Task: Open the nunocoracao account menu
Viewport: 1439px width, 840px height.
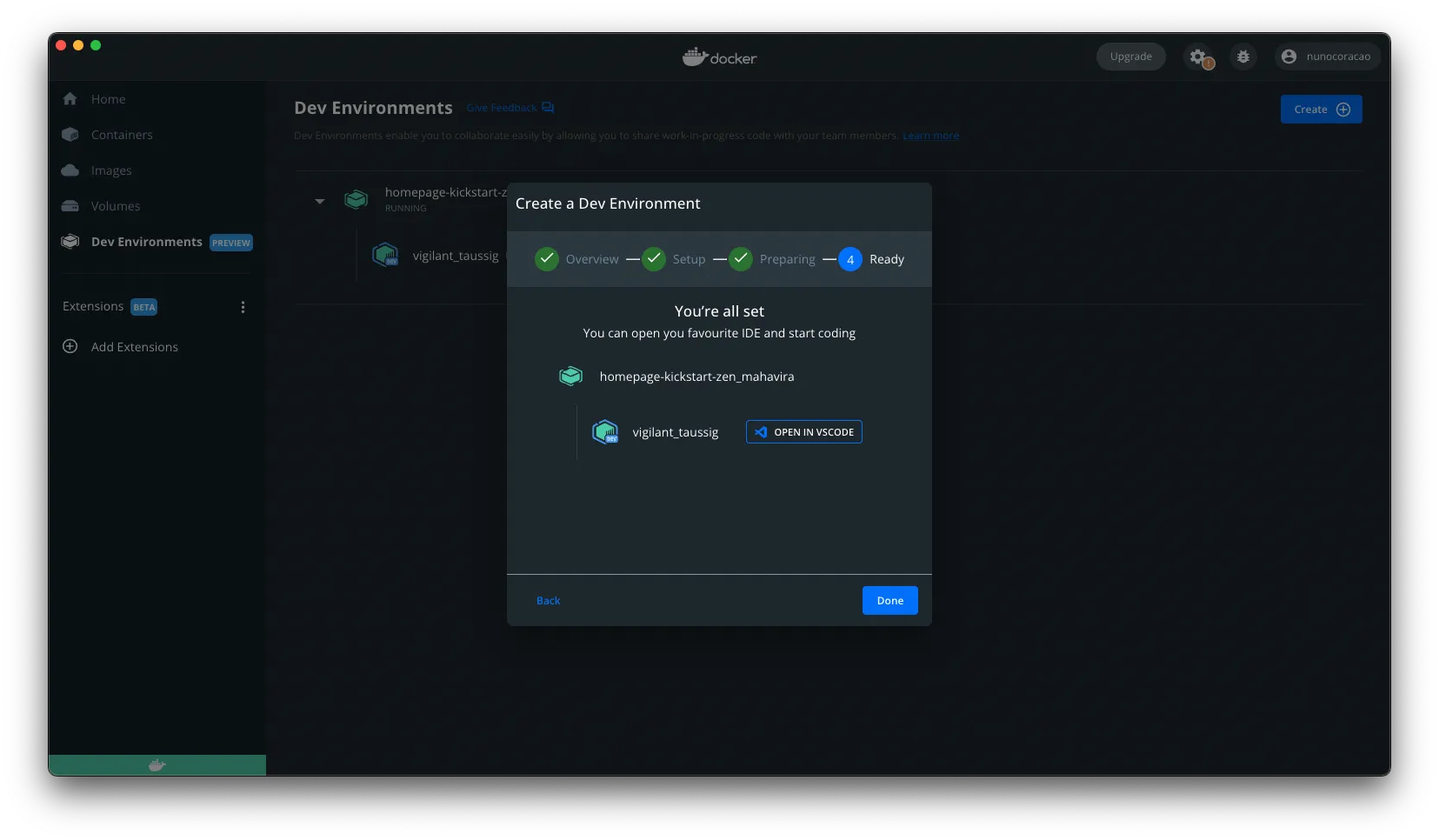Action: click(x=1327, y=57)
